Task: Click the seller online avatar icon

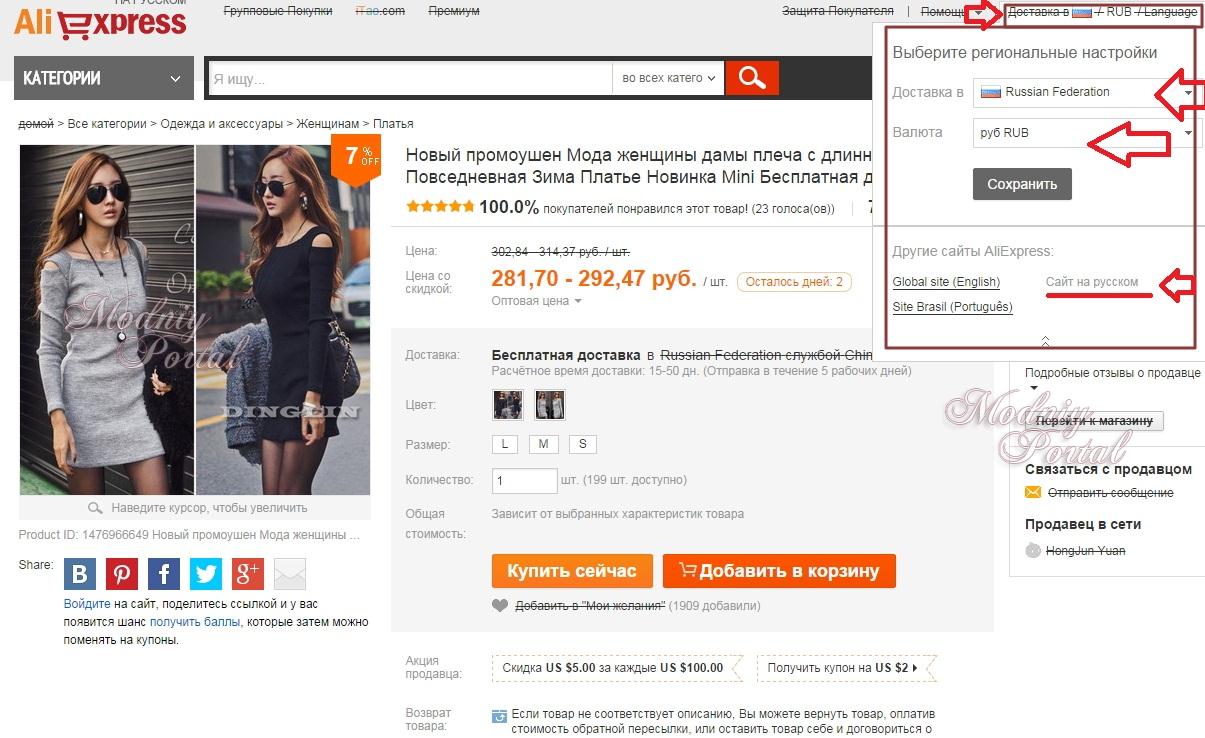Action: click(x=1033, y=550)
